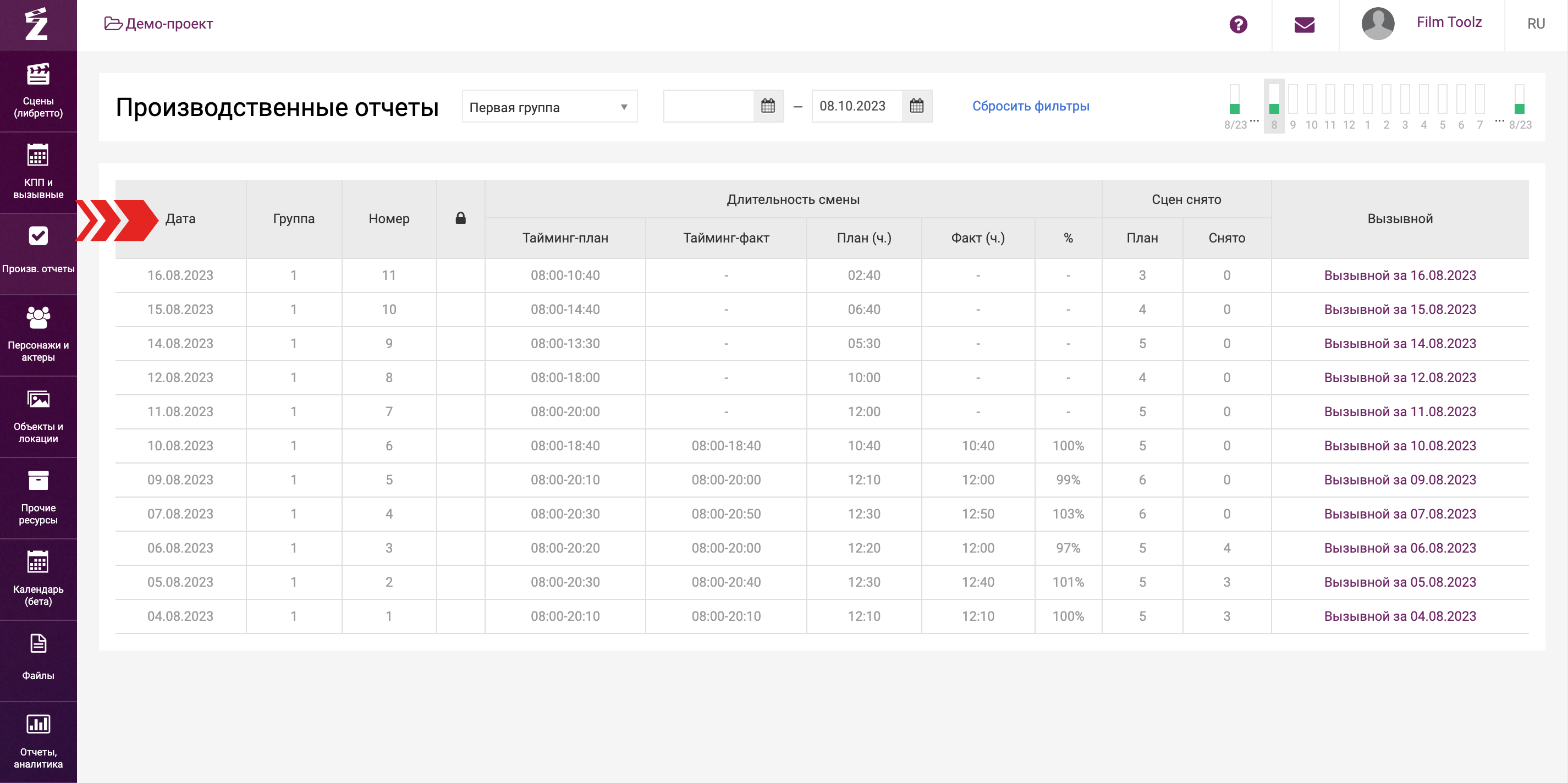Click the Вызывной column header
This screenshot has width=1568, height=783.
(x=1400, y=218)
